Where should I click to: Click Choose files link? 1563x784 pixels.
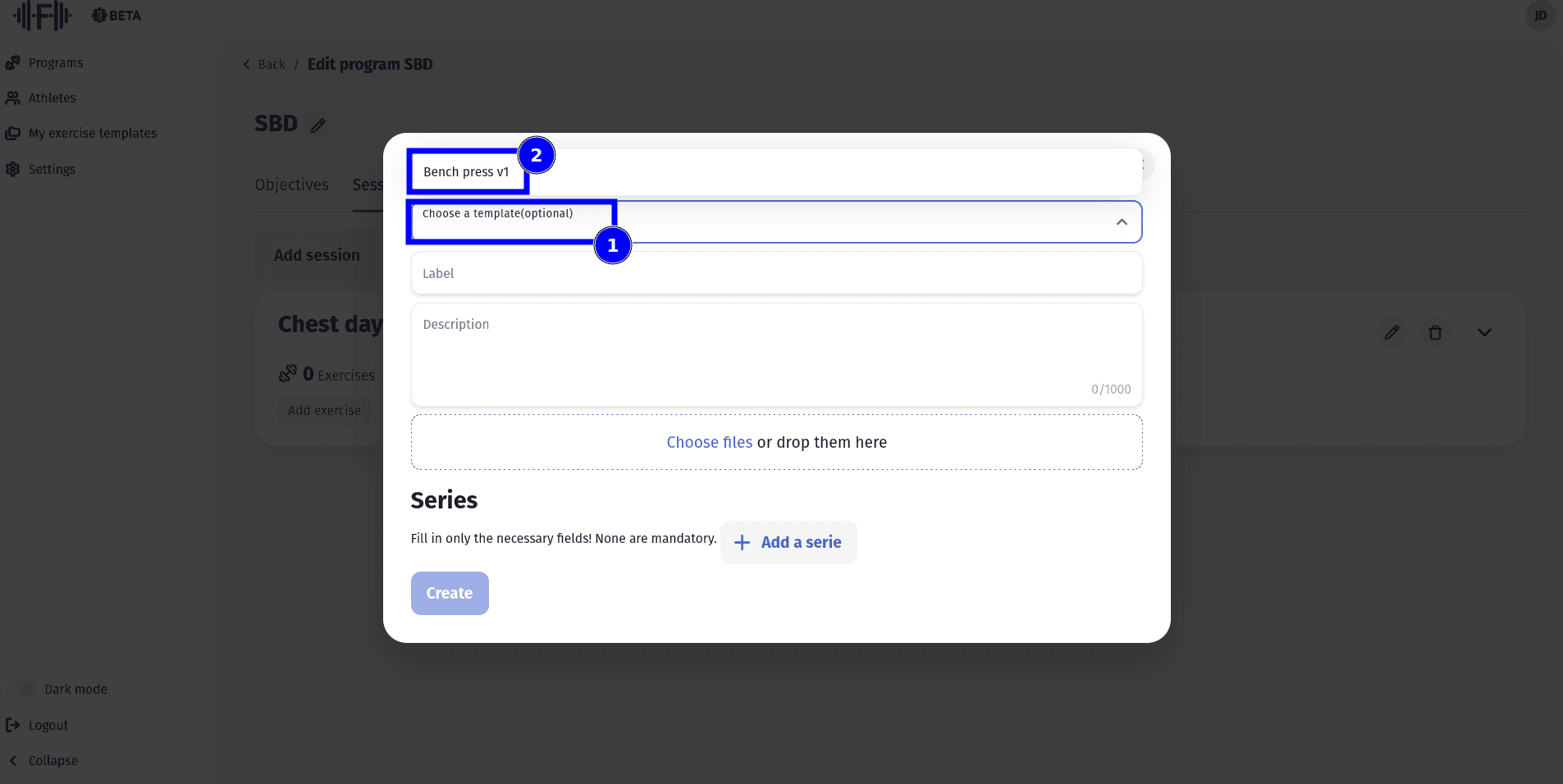click(x=709, y=442)
